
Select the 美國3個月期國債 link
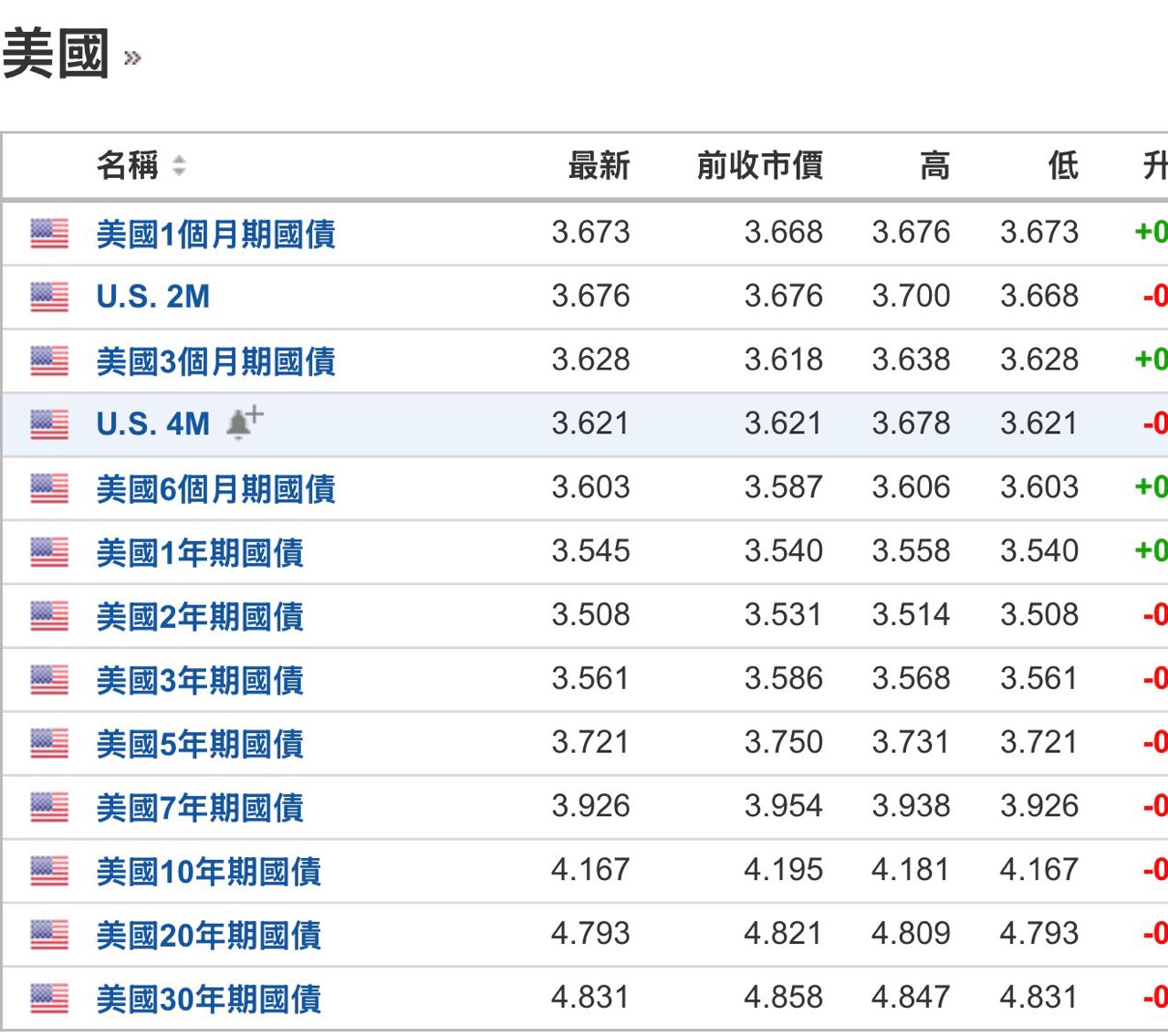[215, 361]
